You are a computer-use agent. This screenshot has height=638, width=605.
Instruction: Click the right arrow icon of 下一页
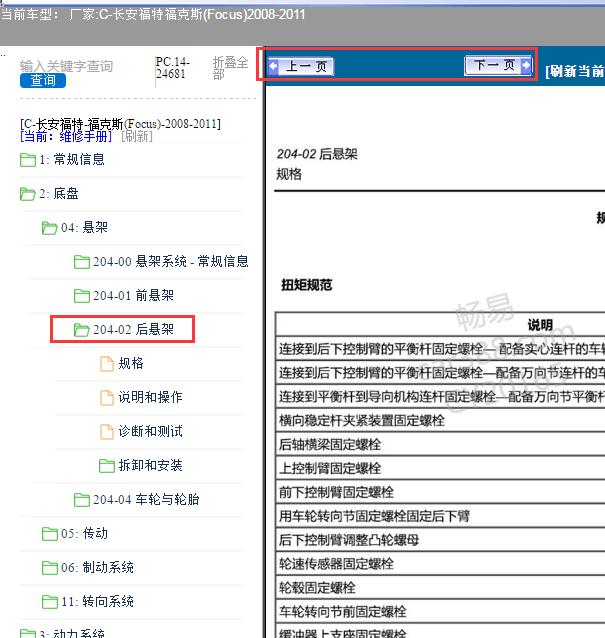[526, 65]
